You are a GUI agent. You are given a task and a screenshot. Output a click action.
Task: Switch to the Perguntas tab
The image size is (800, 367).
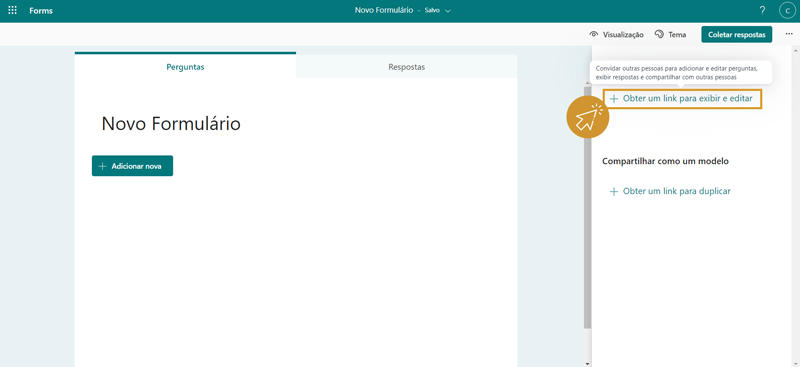click(185, 66)
